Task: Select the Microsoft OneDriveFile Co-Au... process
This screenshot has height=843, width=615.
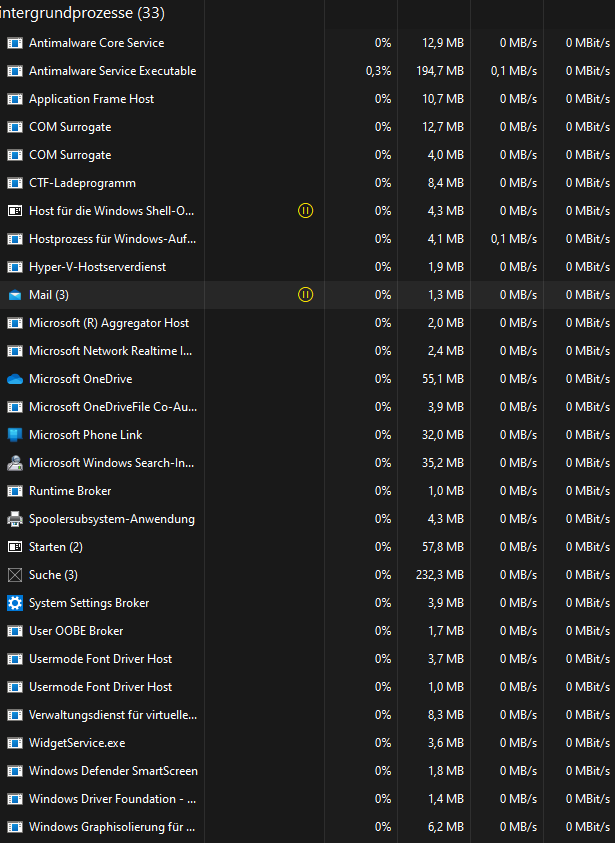Action: point(308,407)
